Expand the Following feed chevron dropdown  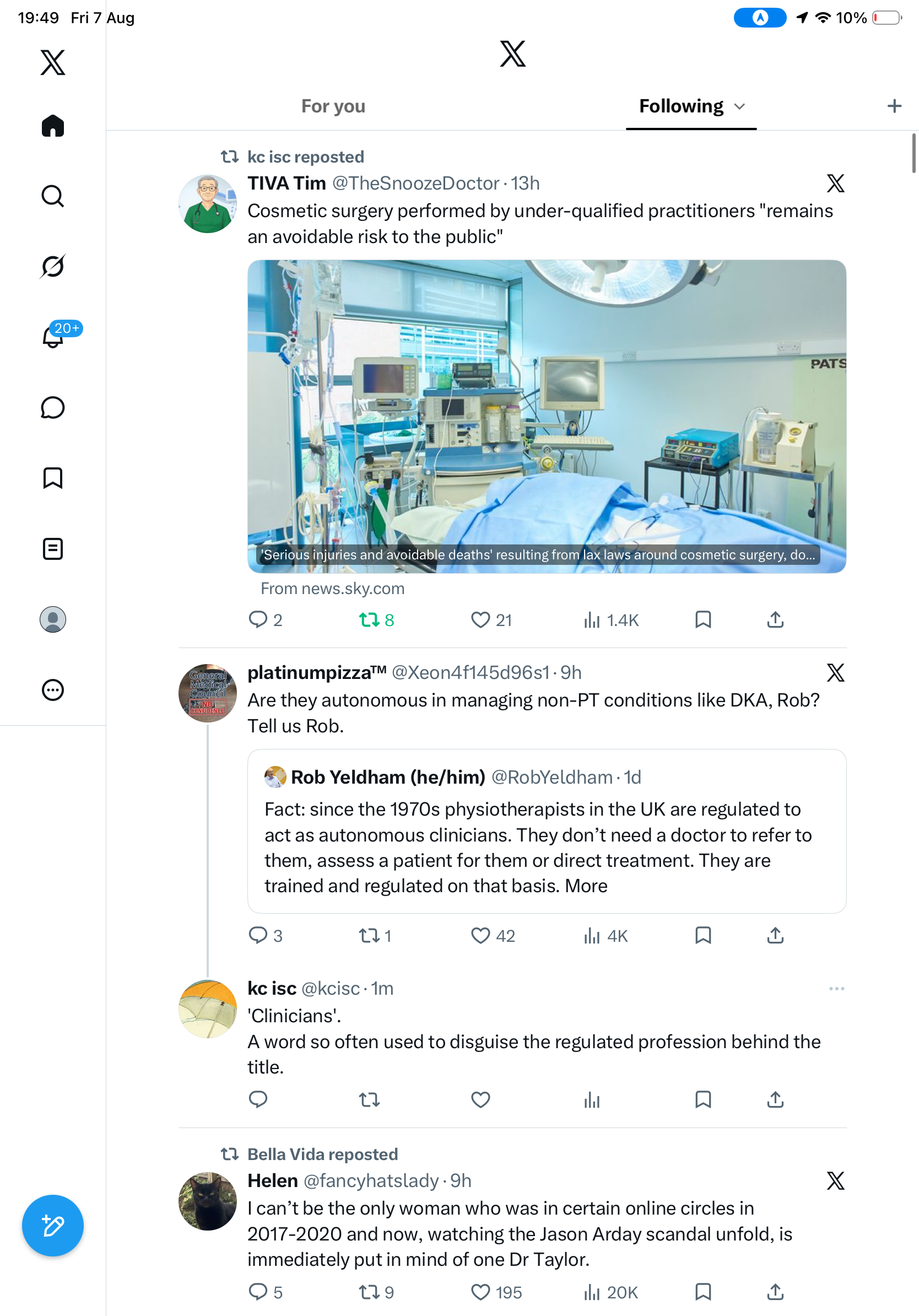point(740,106)
